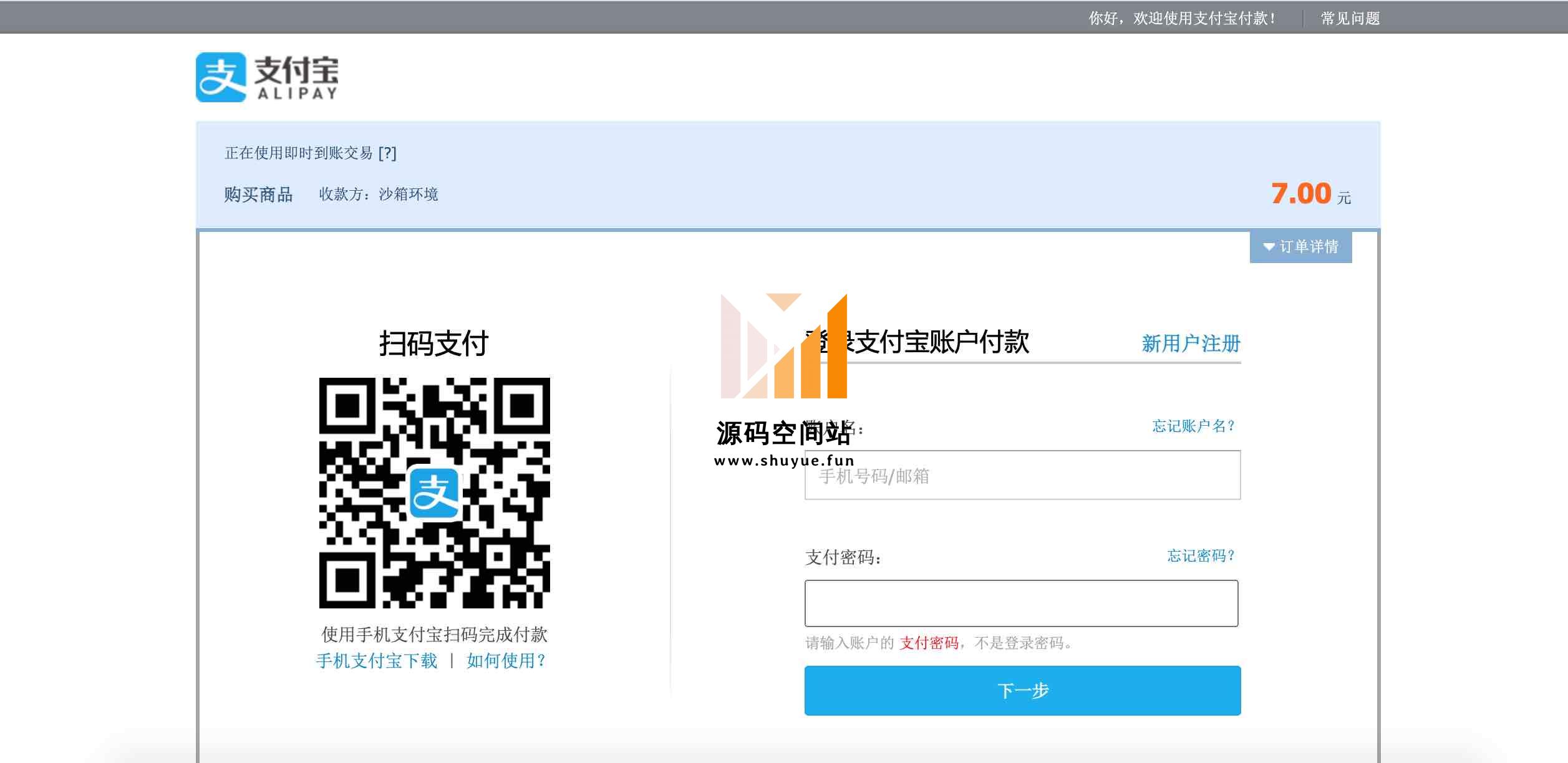Click the 正在使用即时到账交易 text
The image size is (1568, 763).
point(298,153)
